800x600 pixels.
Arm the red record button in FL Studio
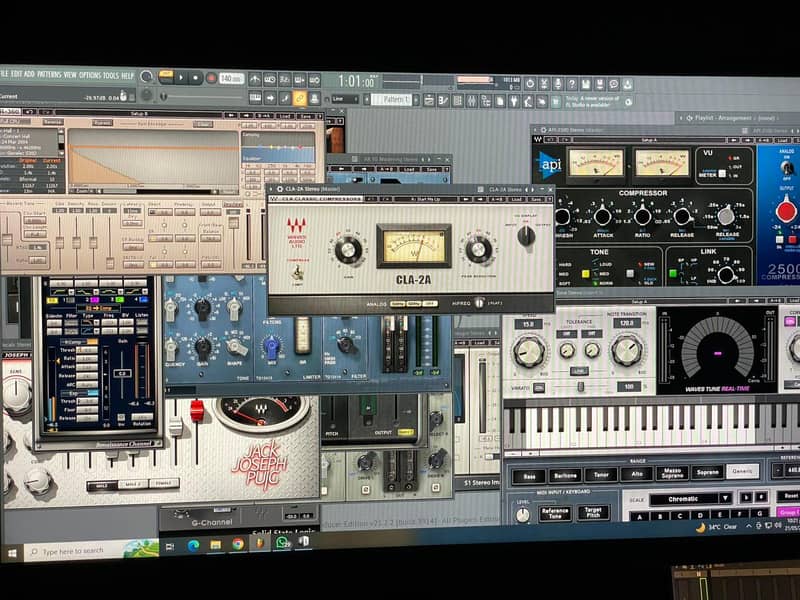tap(211, 79)
